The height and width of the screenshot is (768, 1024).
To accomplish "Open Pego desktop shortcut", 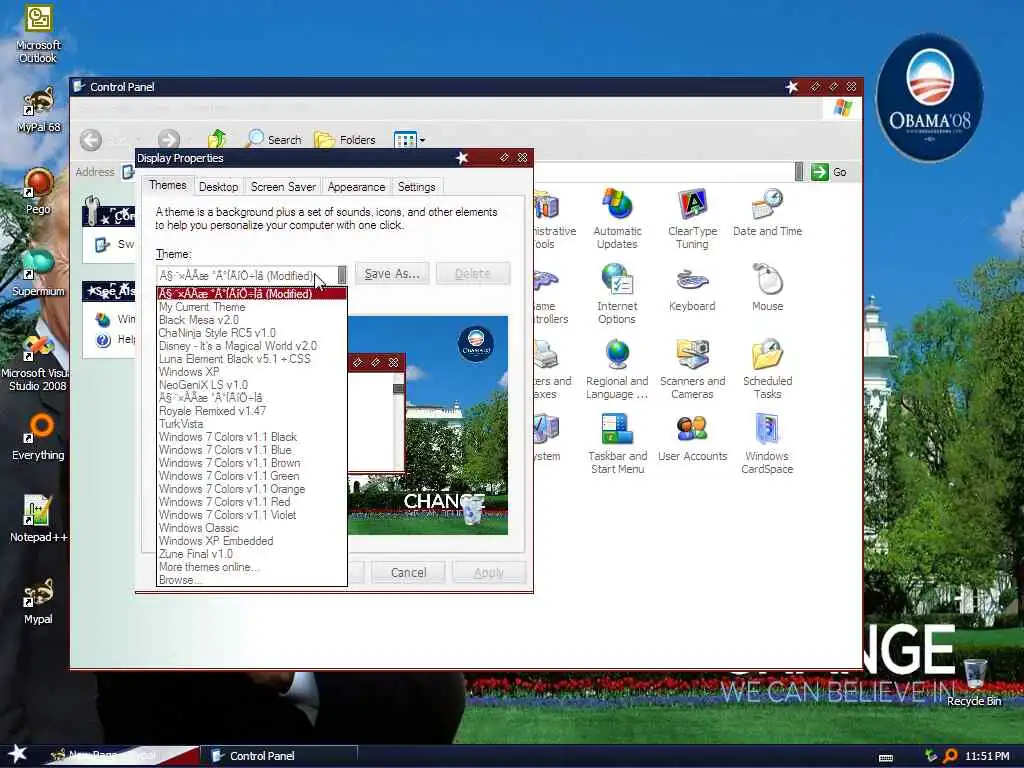I will click(38, 191).
